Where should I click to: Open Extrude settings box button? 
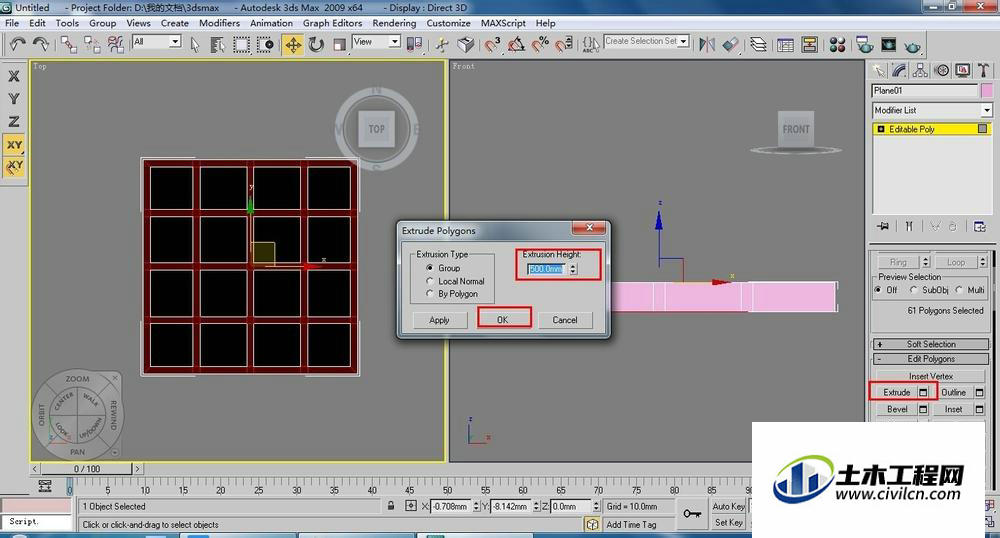click(x=923, y=393)
